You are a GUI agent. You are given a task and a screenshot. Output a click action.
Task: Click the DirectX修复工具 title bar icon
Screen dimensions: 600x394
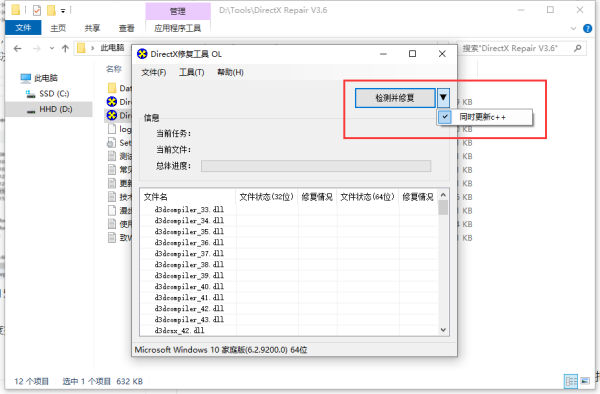(142, 54)
